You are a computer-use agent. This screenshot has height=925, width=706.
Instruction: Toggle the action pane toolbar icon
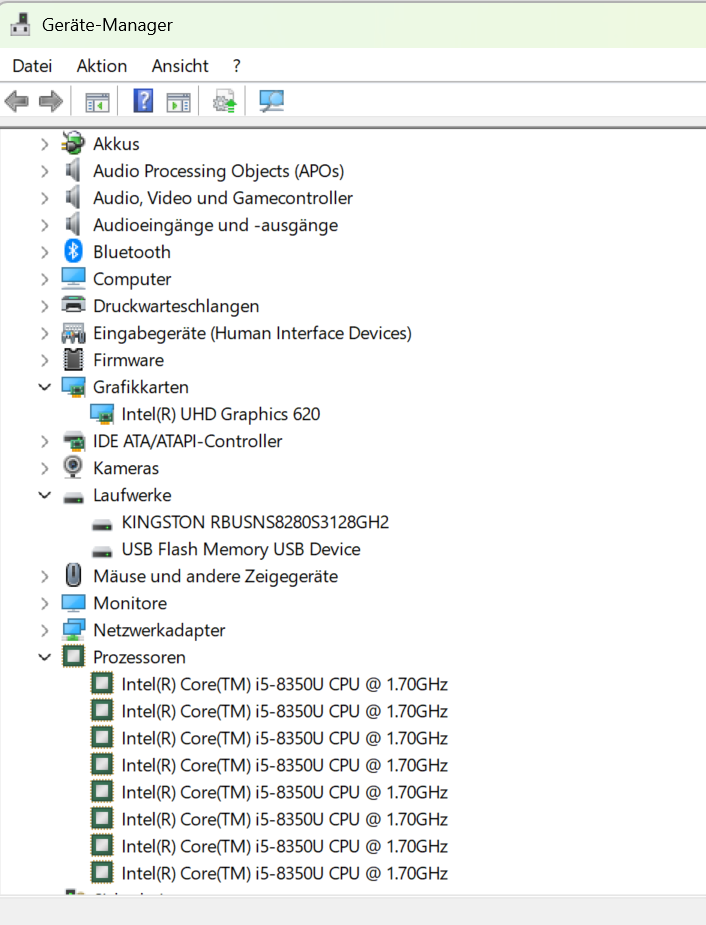point(178,101)
